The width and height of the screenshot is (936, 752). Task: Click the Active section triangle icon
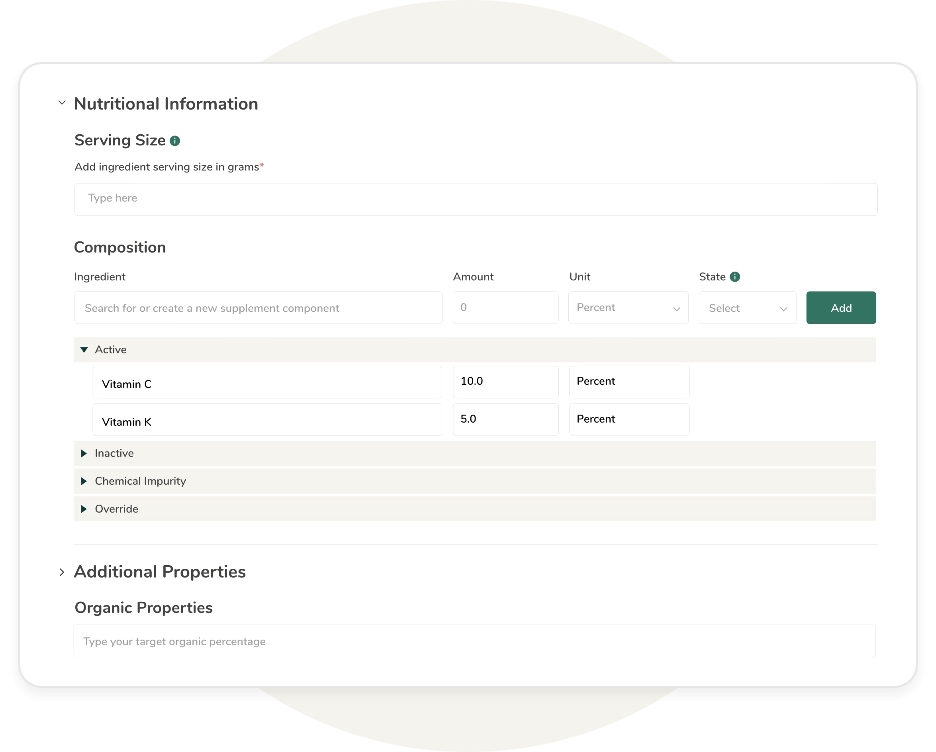pyautogui.click(x=84, y=350)
